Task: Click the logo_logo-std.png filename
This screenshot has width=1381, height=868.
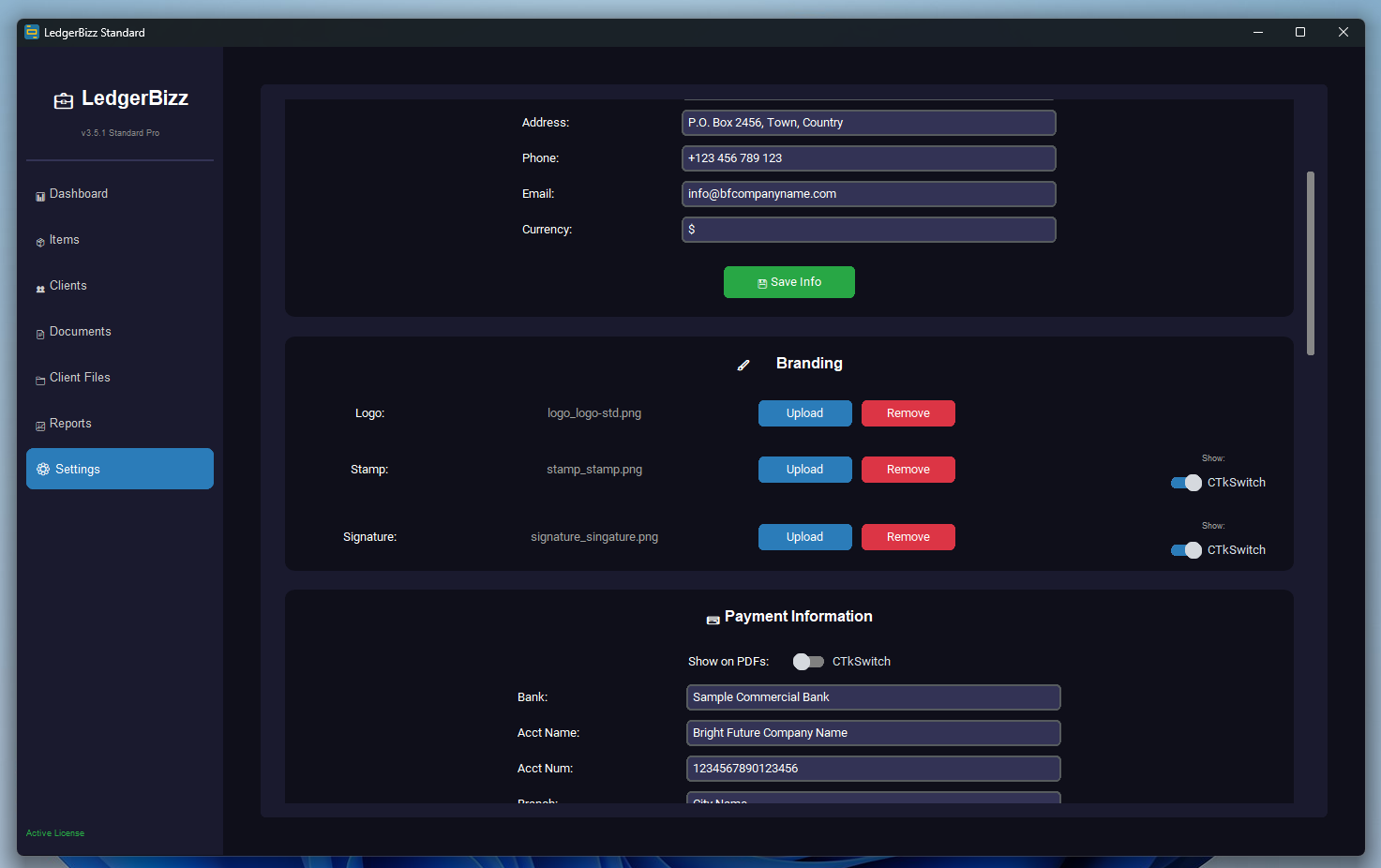Action: point(594,413)
